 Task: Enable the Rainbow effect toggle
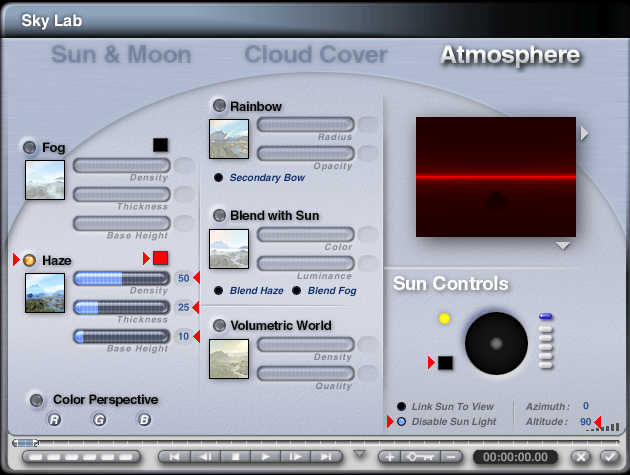219,106
